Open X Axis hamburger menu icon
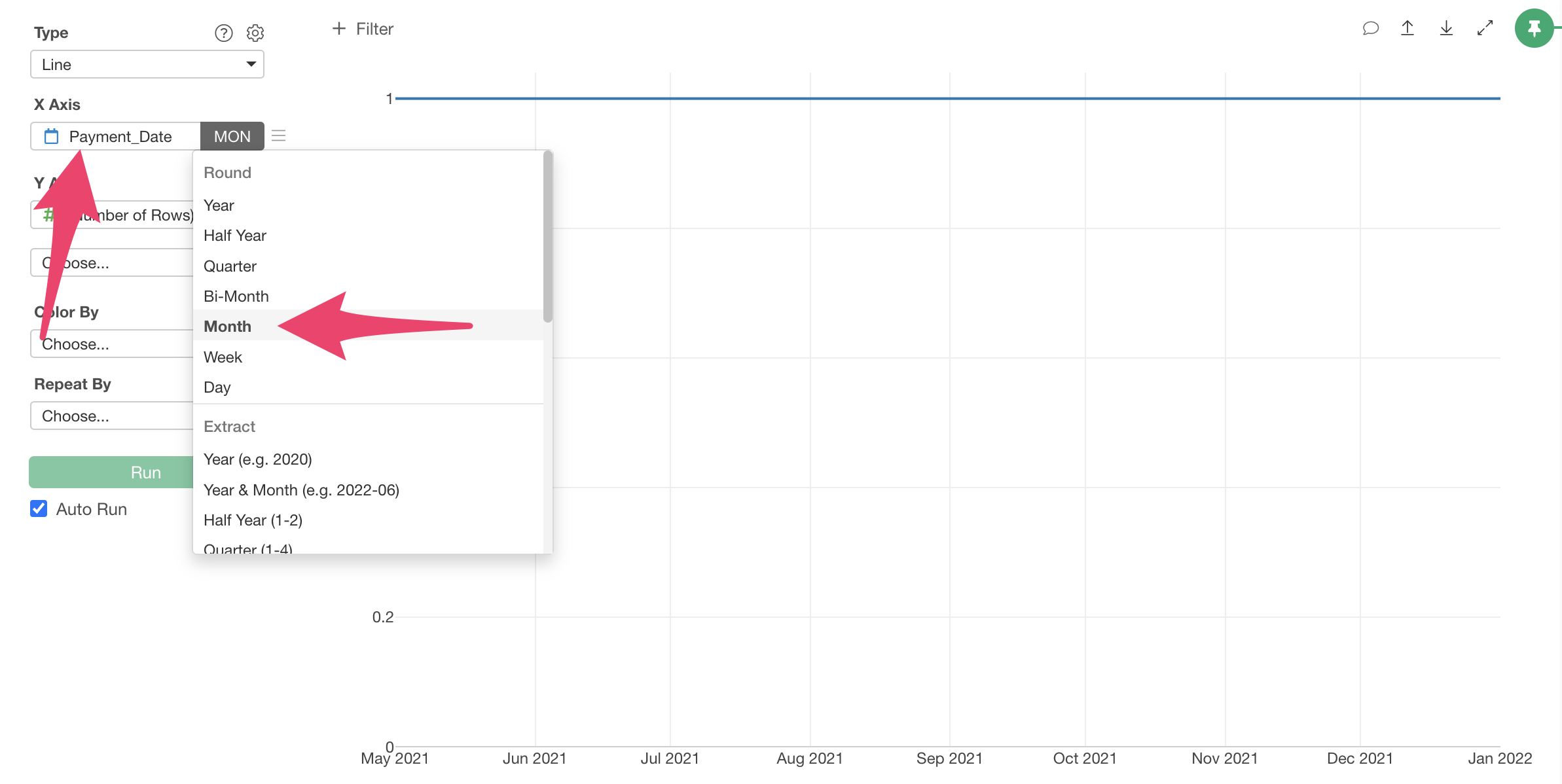 coord(279,136)
